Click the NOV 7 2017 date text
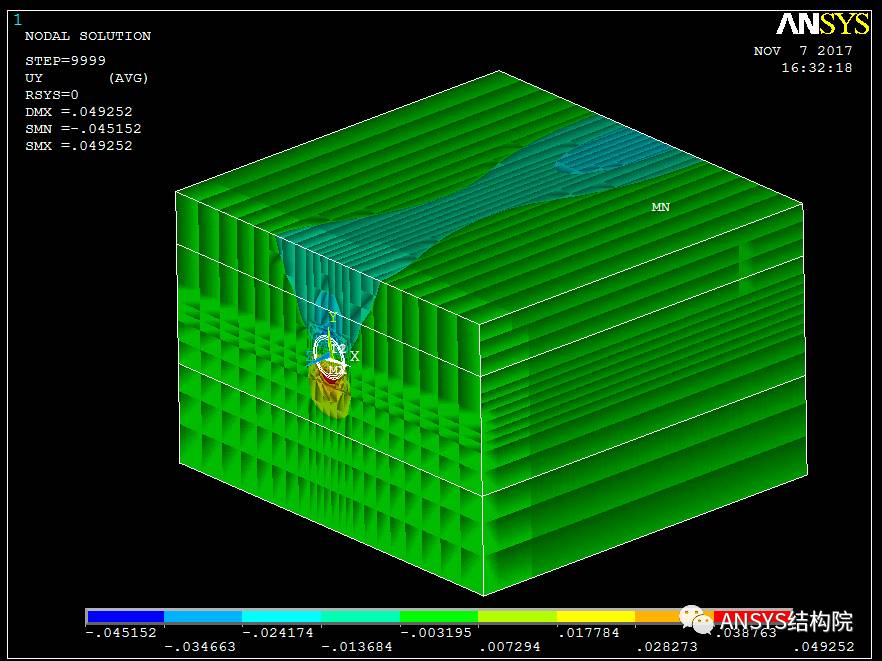This screenshot has width=882, height=661. [x=803, y=51]
